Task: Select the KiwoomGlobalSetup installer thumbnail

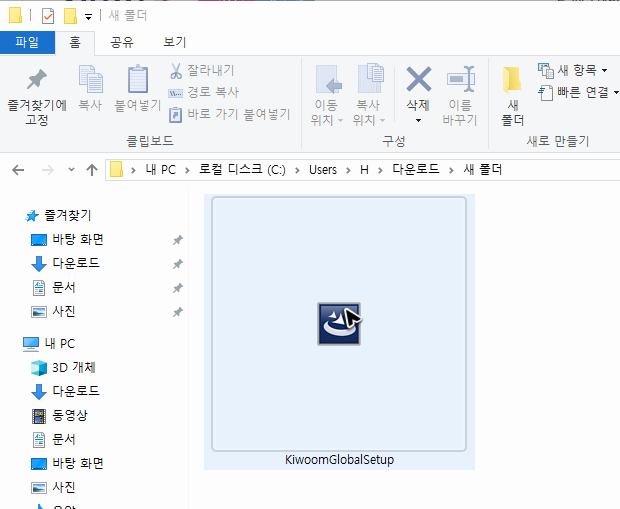Action: [x=339, y=324]
